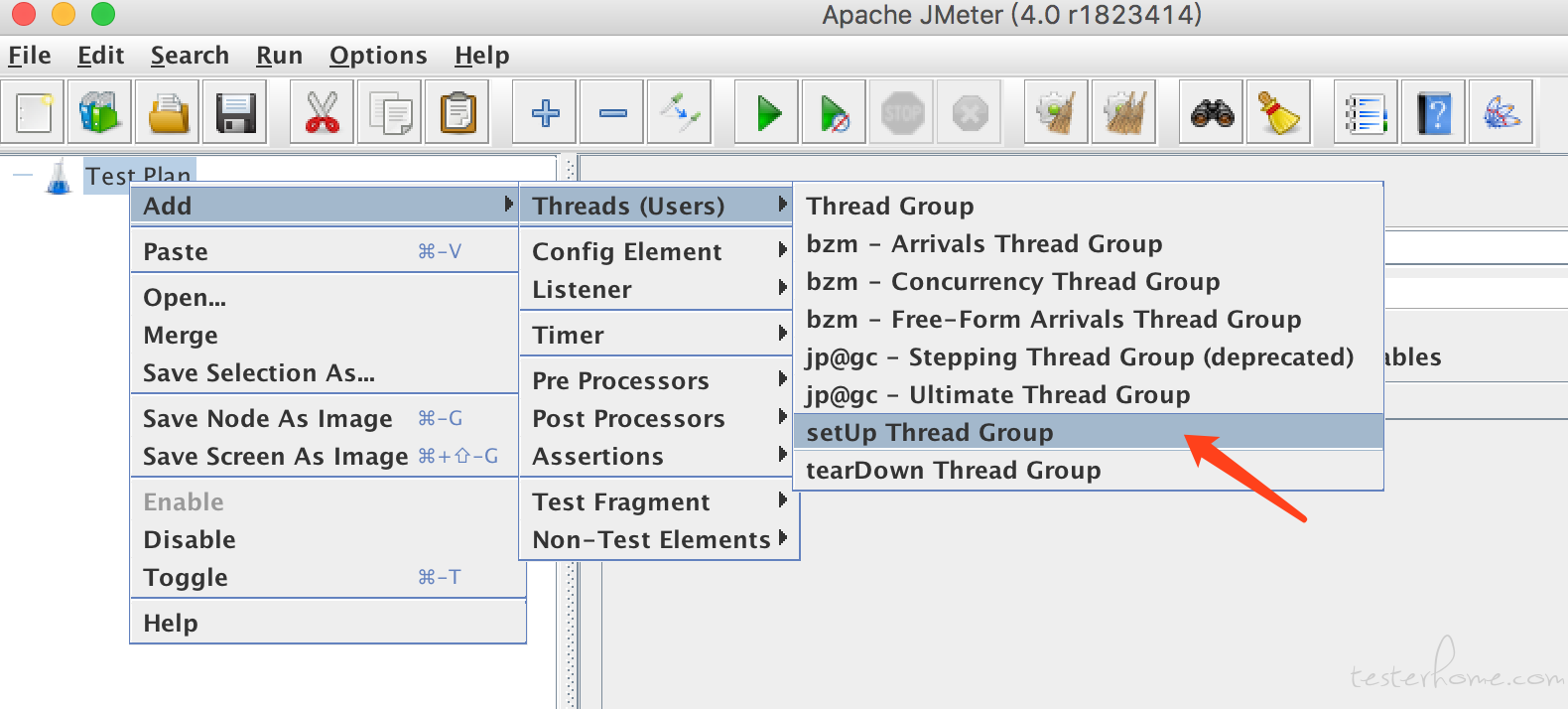Expand Pre Processors submenu
1568x709 pixels.
pyautogui.click(x=656, y=380)
